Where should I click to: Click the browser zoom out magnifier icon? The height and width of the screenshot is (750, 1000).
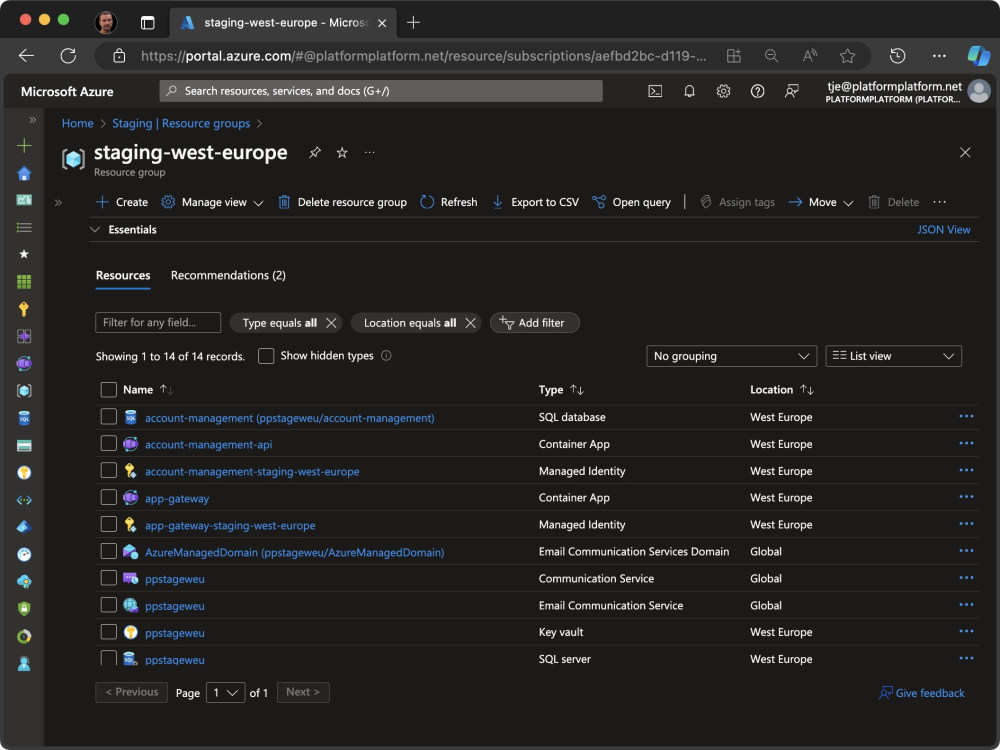coord(771,56)
